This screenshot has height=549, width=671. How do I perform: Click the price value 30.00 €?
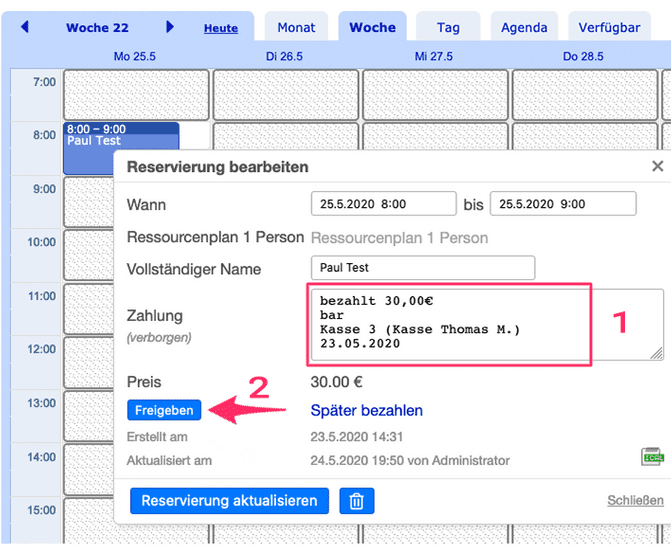point(336,382)
